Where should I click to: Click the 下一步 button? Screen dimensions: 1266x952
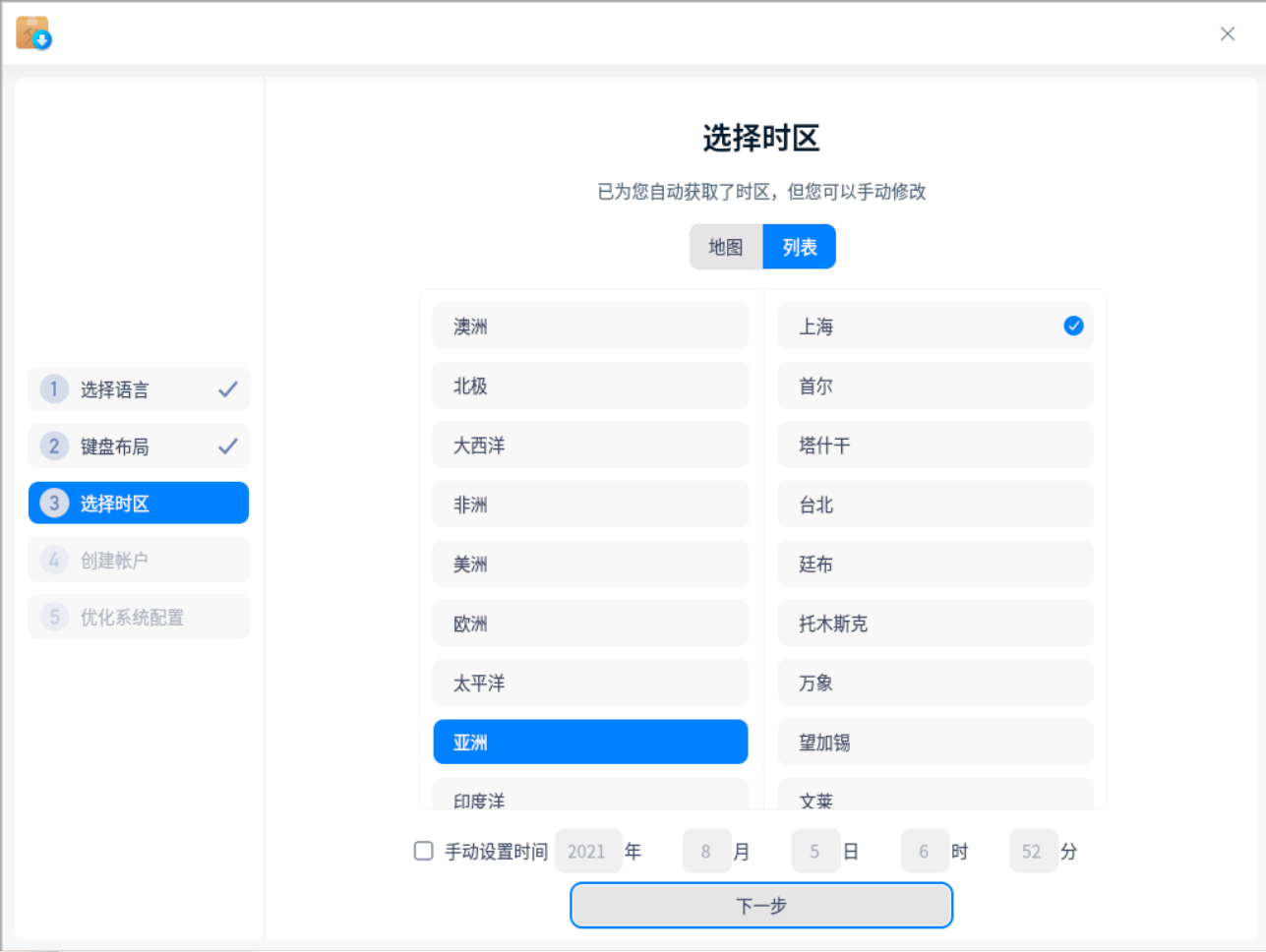pyautogui.click(x=760, y=905)
